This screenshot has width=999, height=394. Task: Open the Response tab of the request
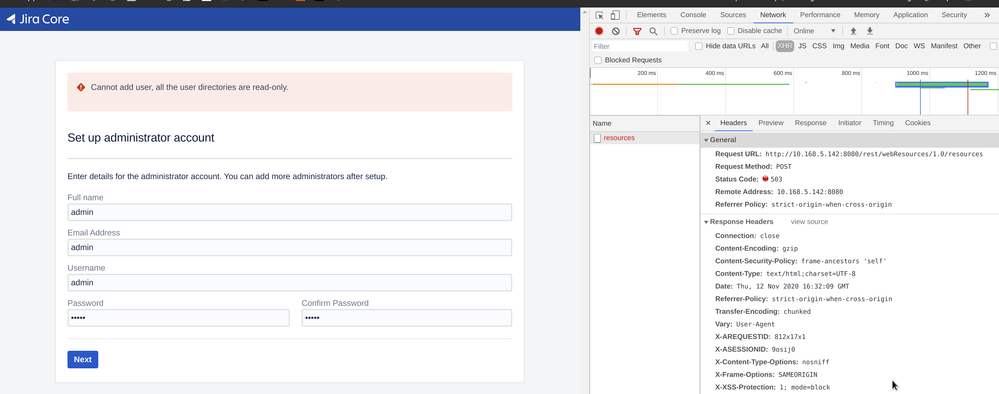pos(810,123)
